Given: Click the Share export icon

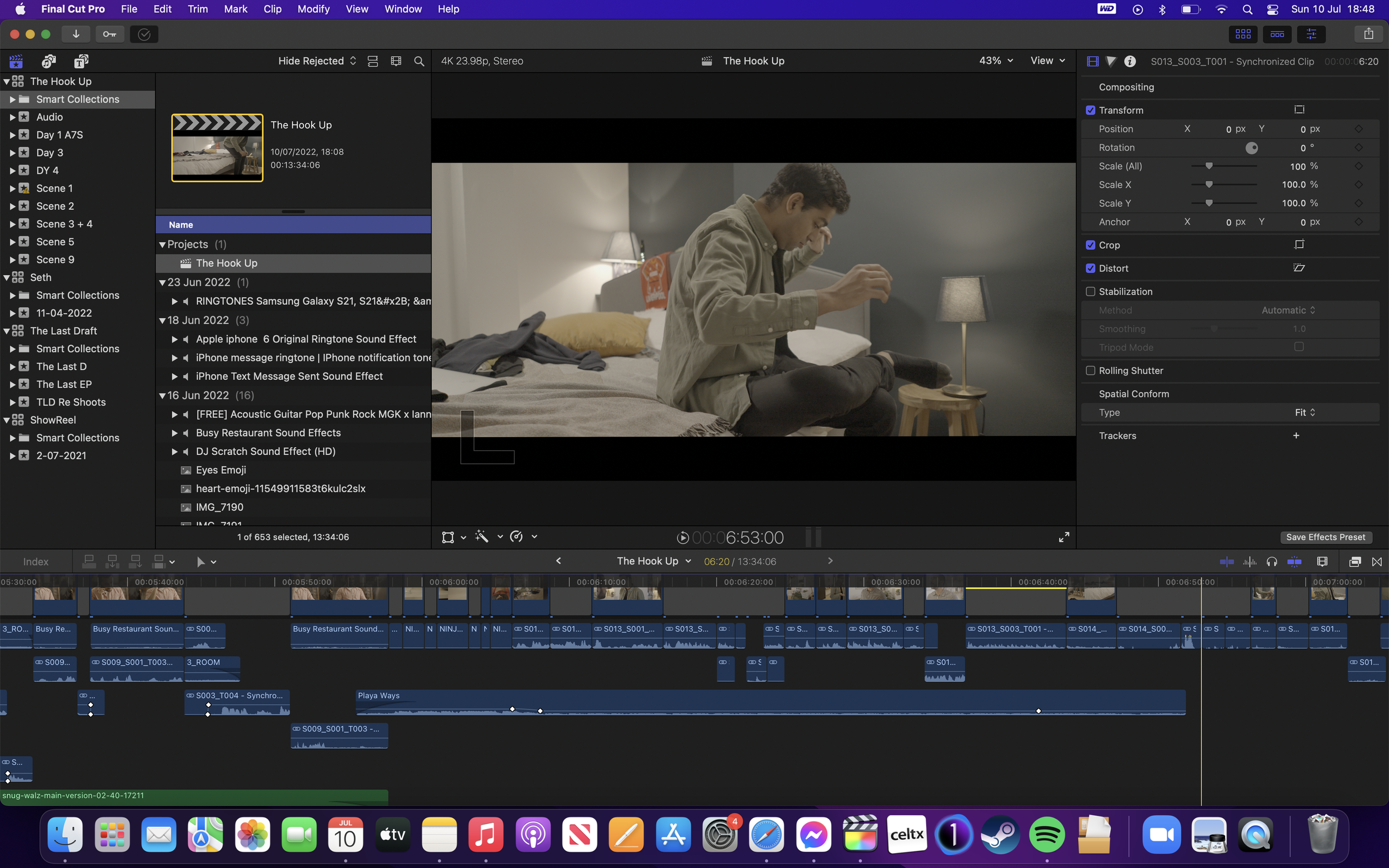Looking at the screenshot, I should (1368, 34).
